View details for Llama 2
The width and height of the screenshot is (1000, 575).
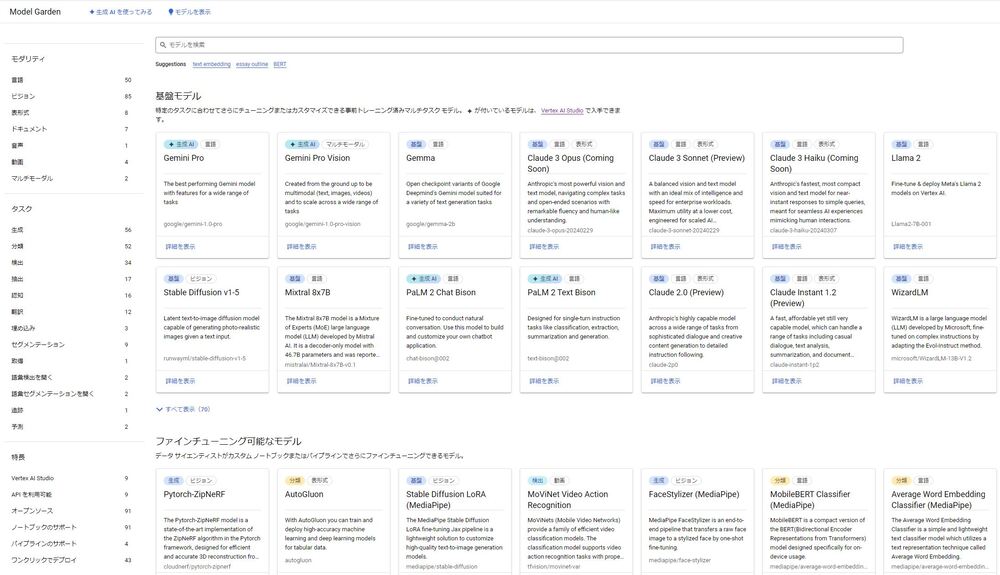908,247
